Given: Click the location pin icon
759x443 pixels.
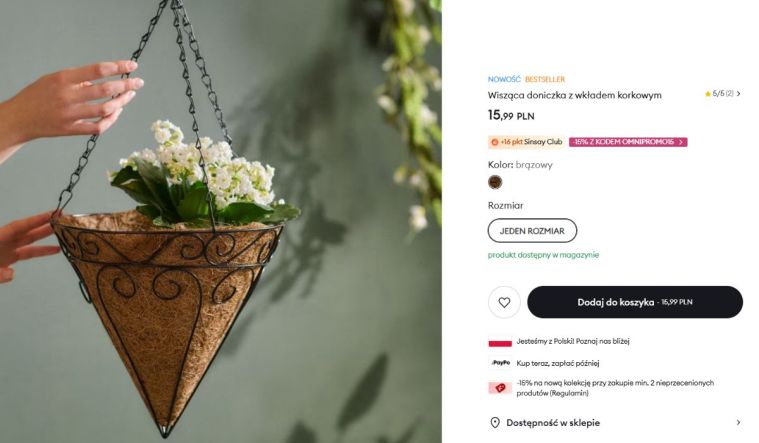Looking at the screenshot, I should click(495, 423).
